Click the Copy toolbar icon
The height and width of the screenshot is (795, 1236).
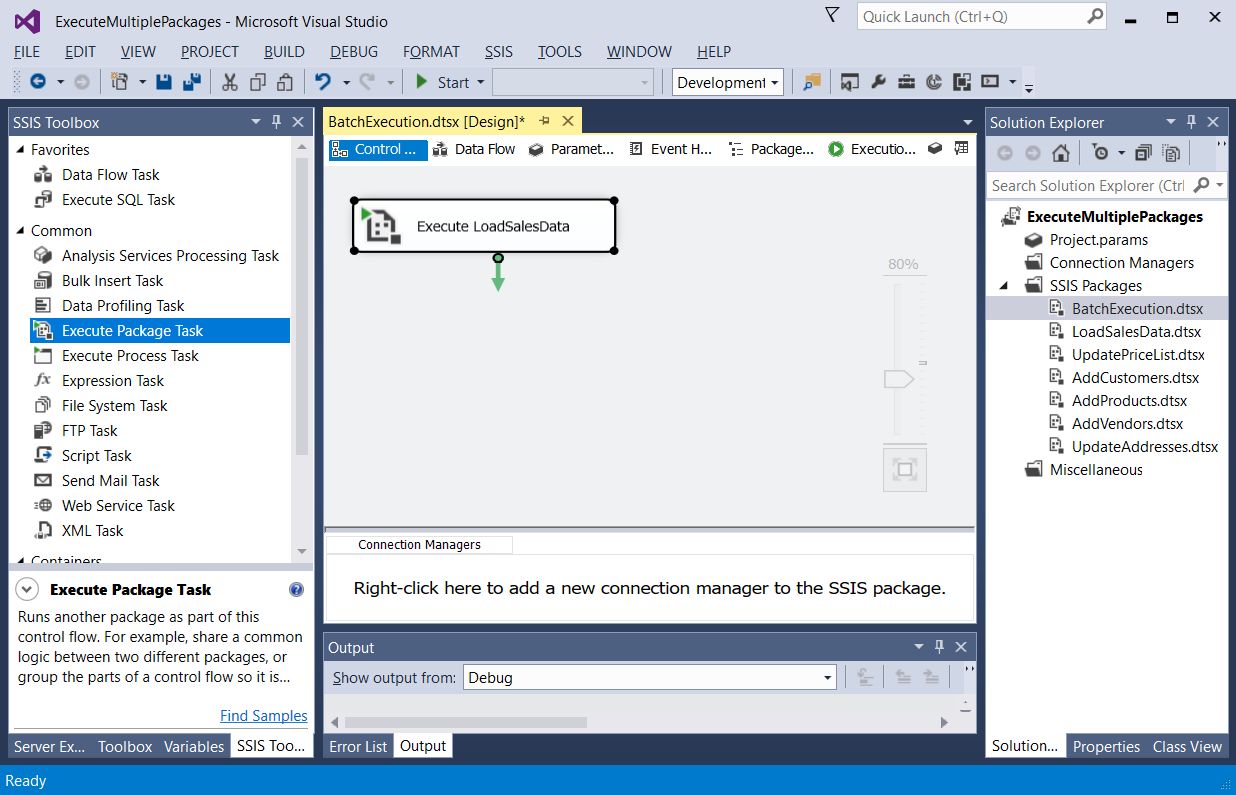(x=258, y=82)
